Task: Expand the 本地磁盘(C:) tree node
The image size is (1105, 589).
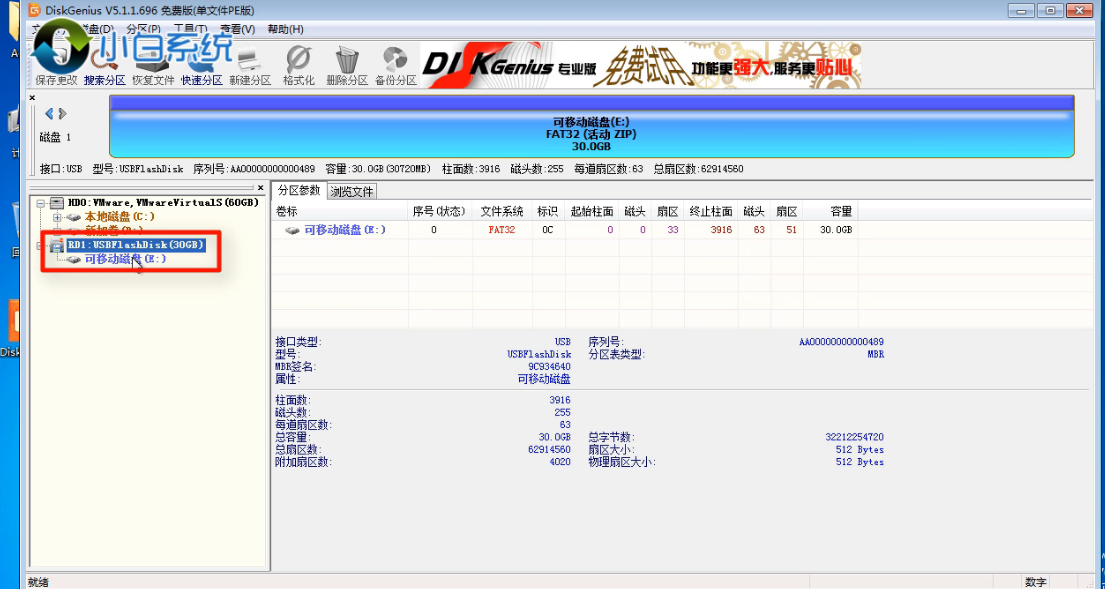Action: 58,216
